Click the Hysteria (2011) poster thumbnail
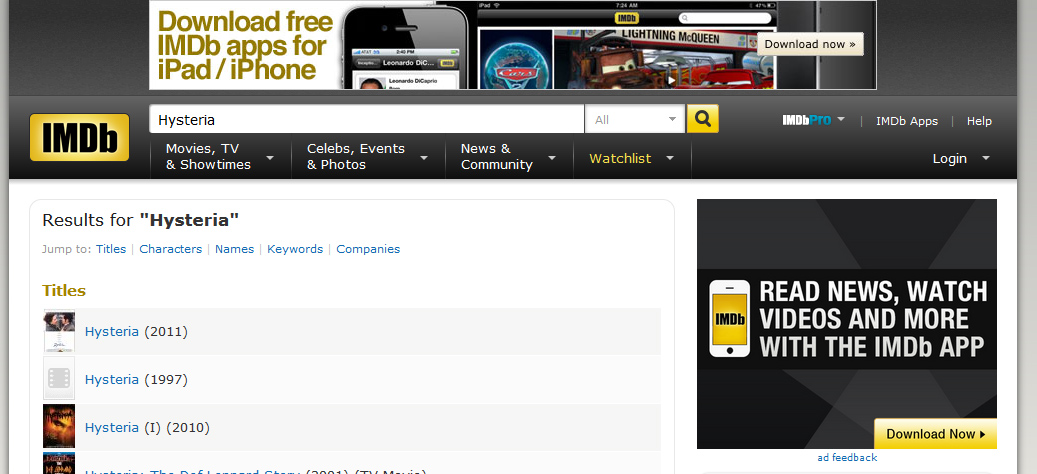This screenshot has height=474, width=1037. tap(59, 331)
